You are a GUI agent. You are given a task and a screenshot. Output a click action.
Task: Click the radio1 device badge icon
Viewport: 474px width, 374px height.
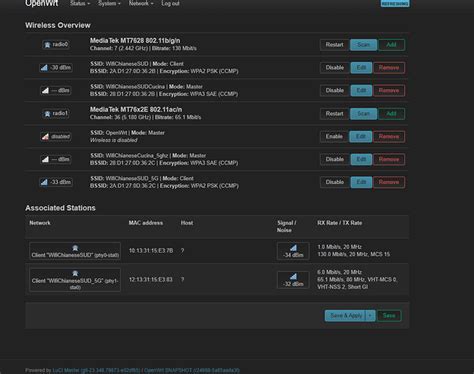pyautogui.click(x=56, y=113)
